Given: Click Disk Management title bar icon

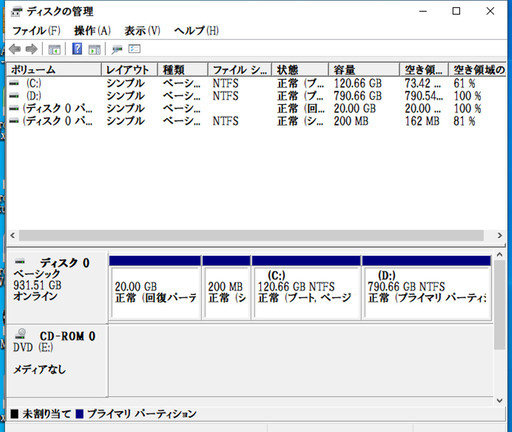Looking at the screenshot, I should coord(16,12).
